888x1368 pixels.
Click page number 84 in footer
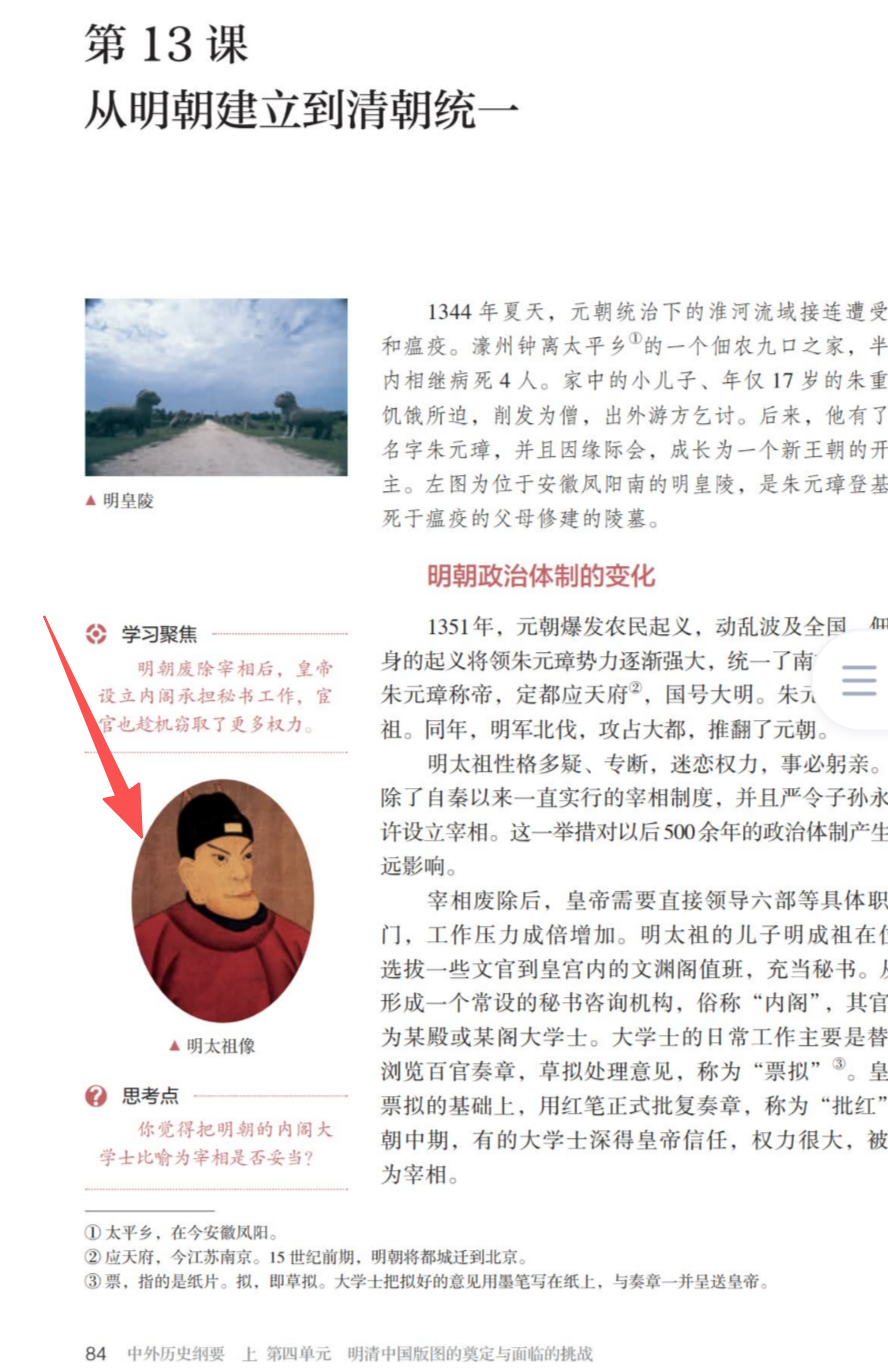click(x=96, y=1354)
